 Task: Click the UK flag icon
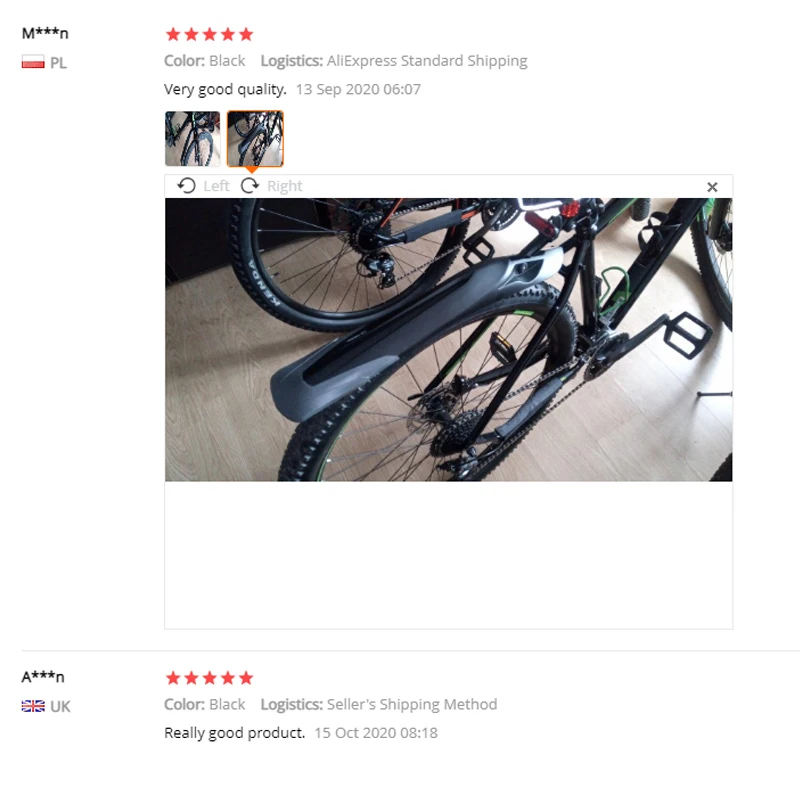tap(33, 706)
